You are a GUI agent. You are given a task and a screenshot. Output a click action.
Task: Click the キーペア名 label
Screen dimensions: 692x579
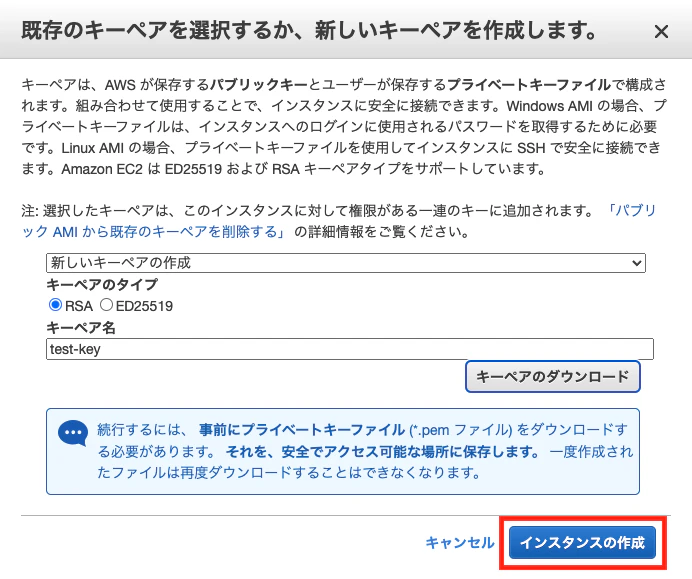coord(81,328)
